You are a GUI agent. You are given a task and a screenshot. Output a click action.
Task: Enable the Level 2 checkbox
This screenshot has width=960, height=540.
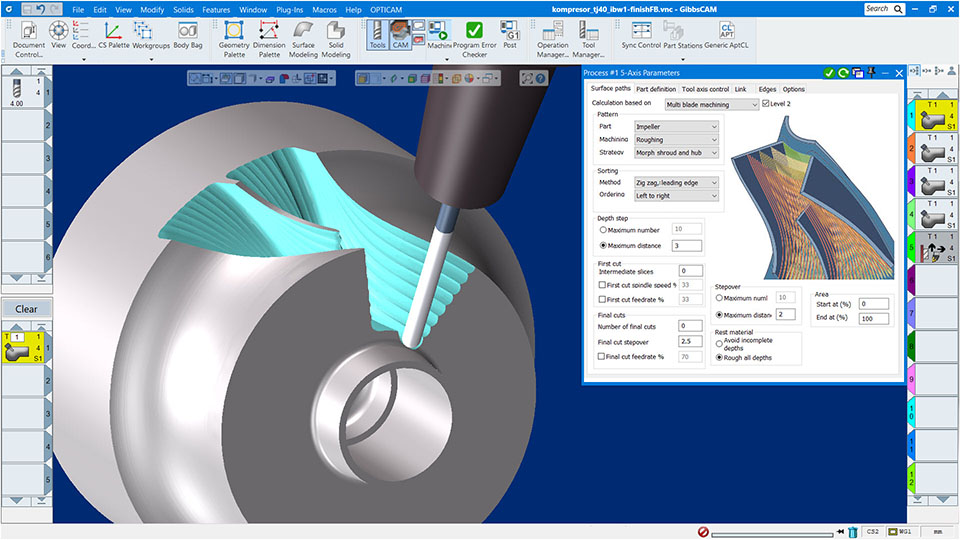766,103
